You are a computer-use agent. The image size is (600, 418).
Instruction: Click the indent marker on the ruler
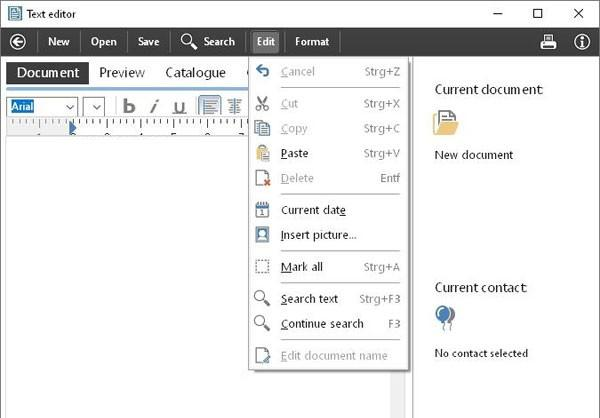pos(72,128)
